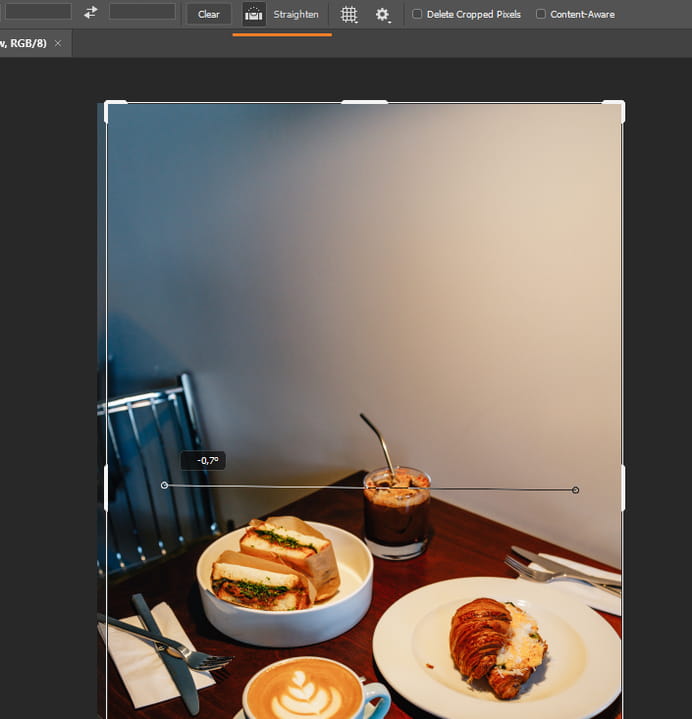Click top-left crop corner handle
This screenshot has width=692, height=719.
click(108, 104)
